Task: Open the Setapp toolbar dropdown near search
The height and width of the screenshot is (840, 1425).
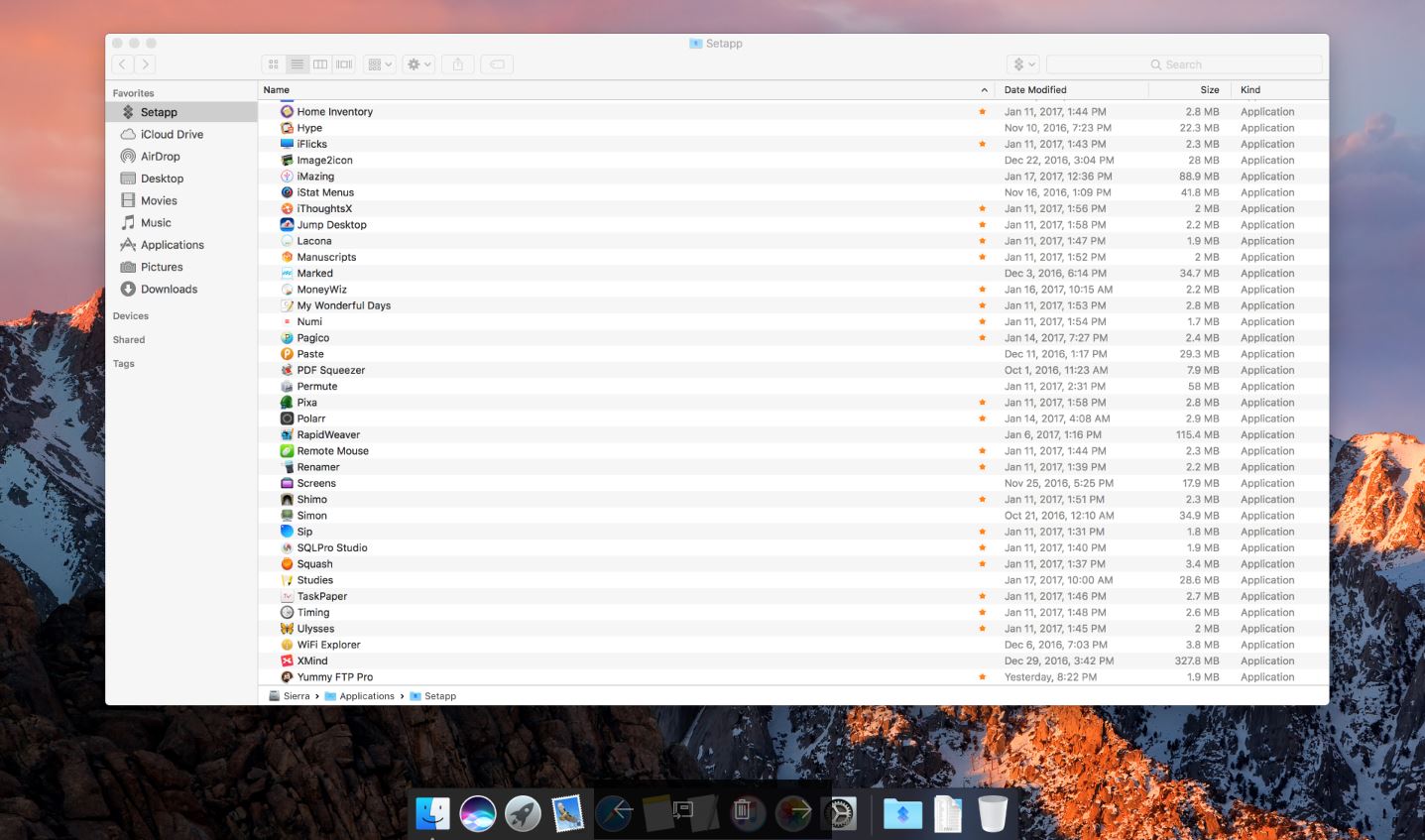Action: click(1023, 64)
